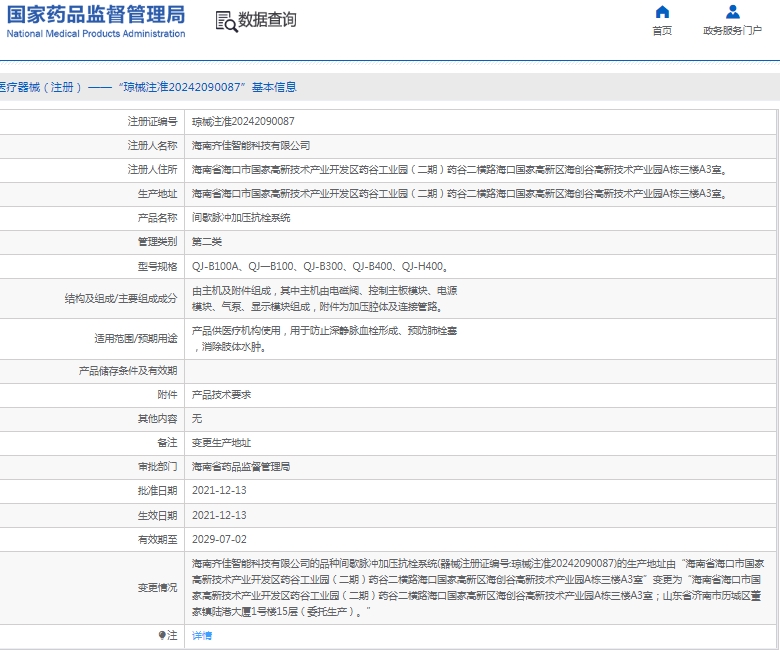
Task: Click 生效日期 label
Action: click(x=157, y=516)
